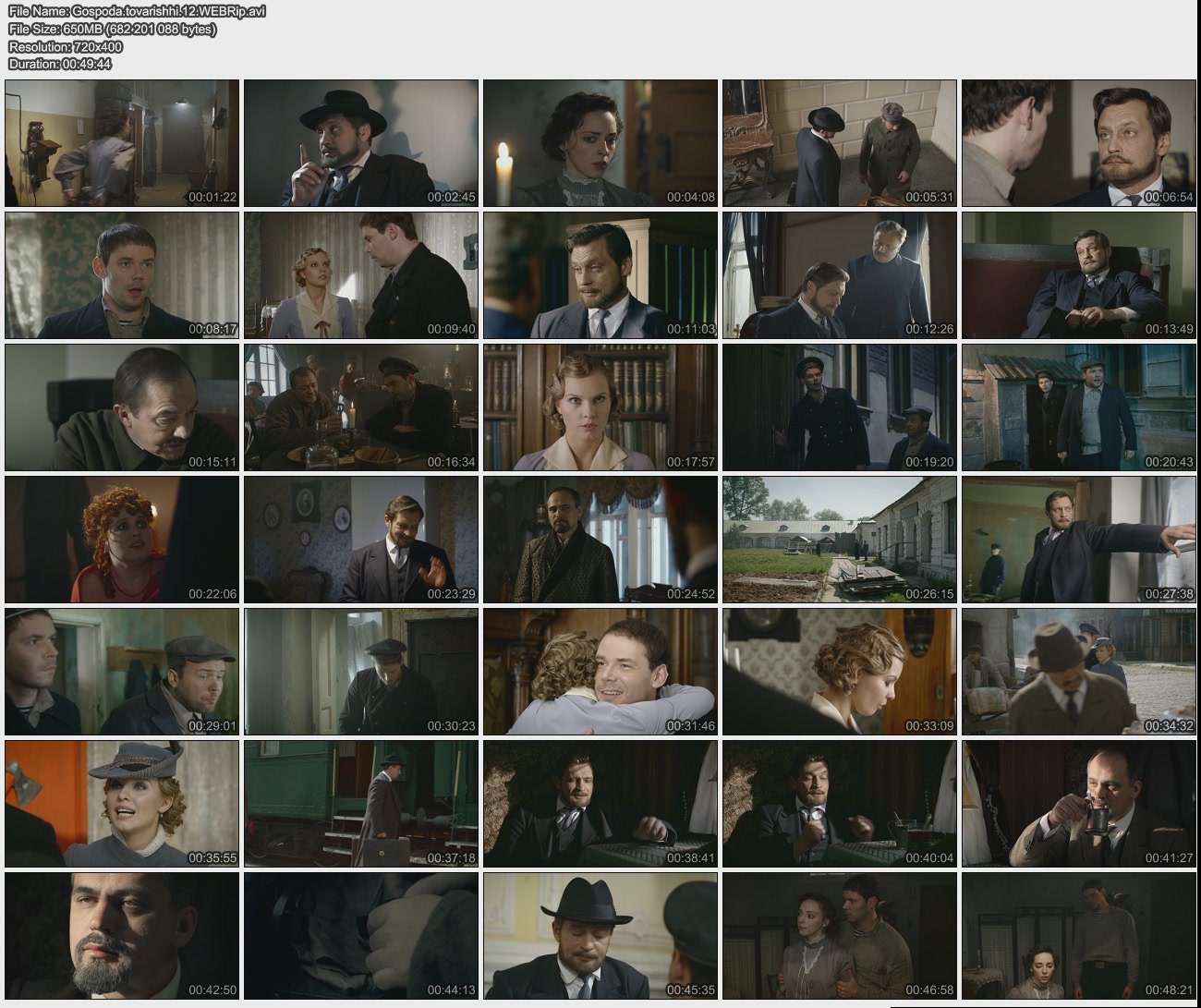Image resolution: width=1201 pixels, height=1008 pixels.
Task: Open the hugging scene thumbnail at 00:31:46
Action: coord(600,672)
